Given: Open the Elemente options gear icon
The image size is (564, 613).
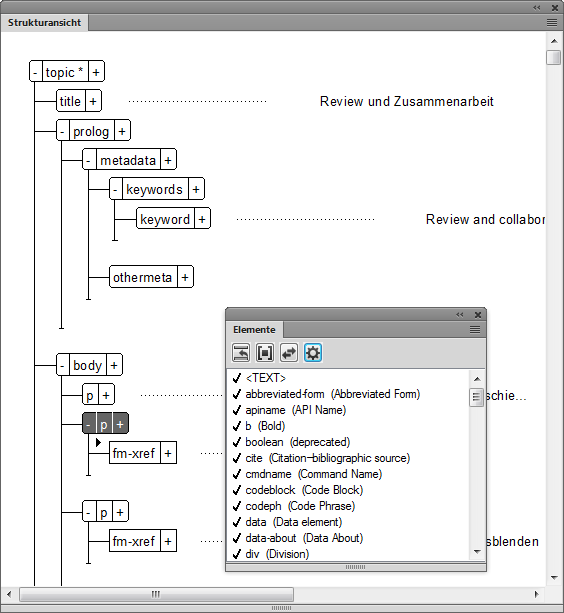Looking at the screenshot, I should pyautogui.click(x=313, y=353).
